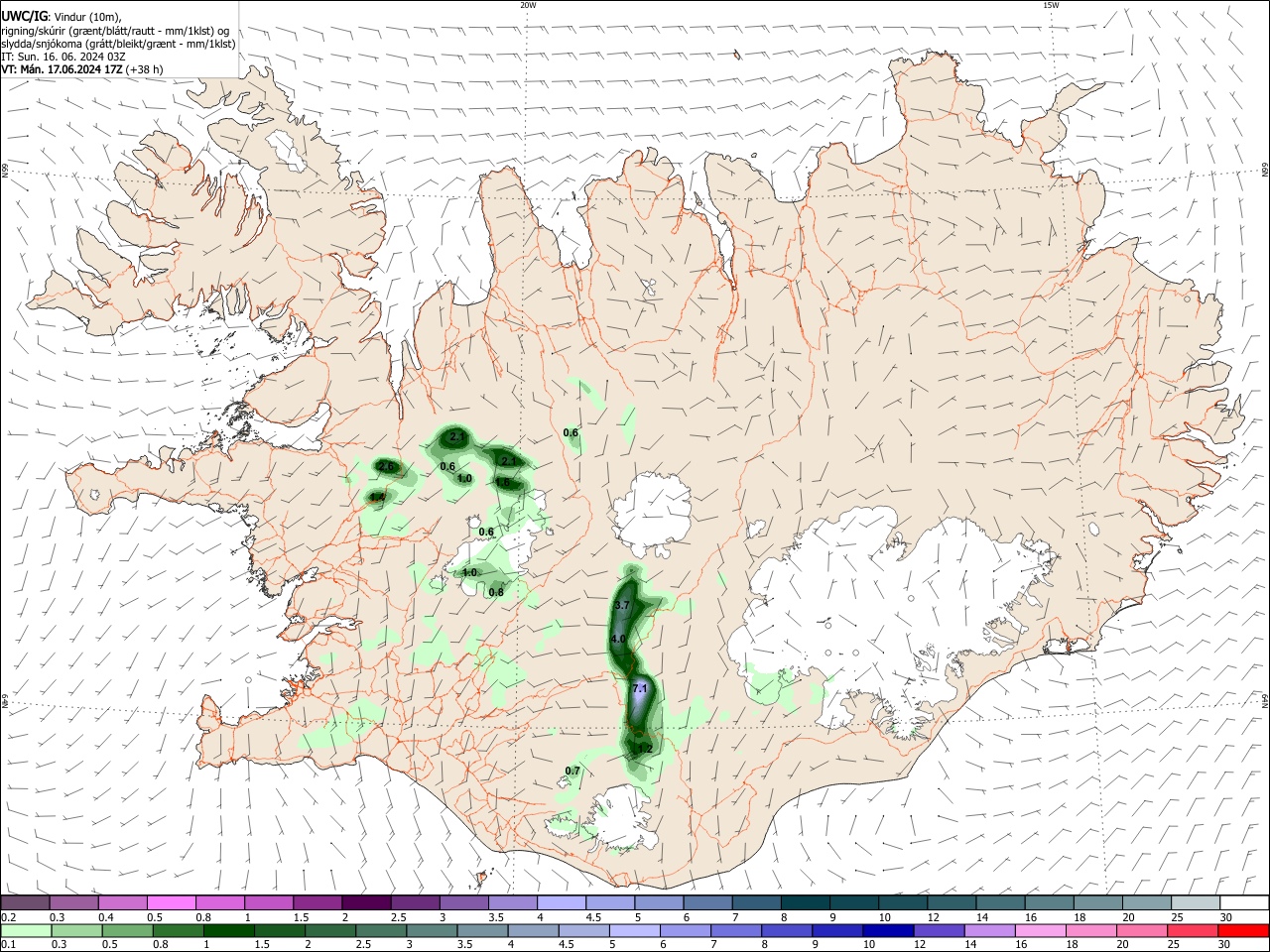Click the 'slydda/snjókoma' legend description line
This screenshot has height=952, width=1270.
[118, 44]
